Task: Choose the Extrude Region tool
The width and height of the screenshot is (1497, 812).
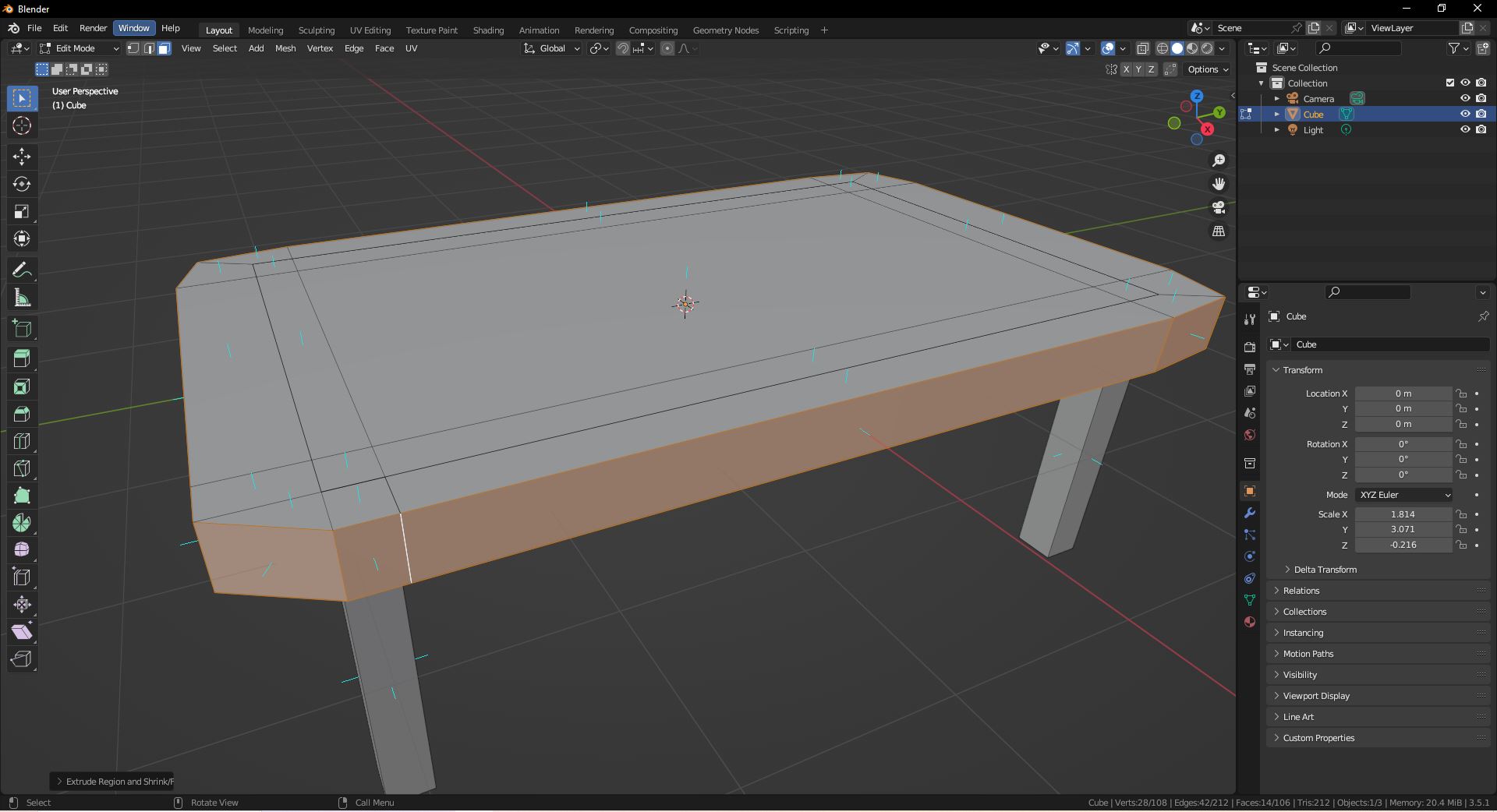Action: tap(22, 358)
